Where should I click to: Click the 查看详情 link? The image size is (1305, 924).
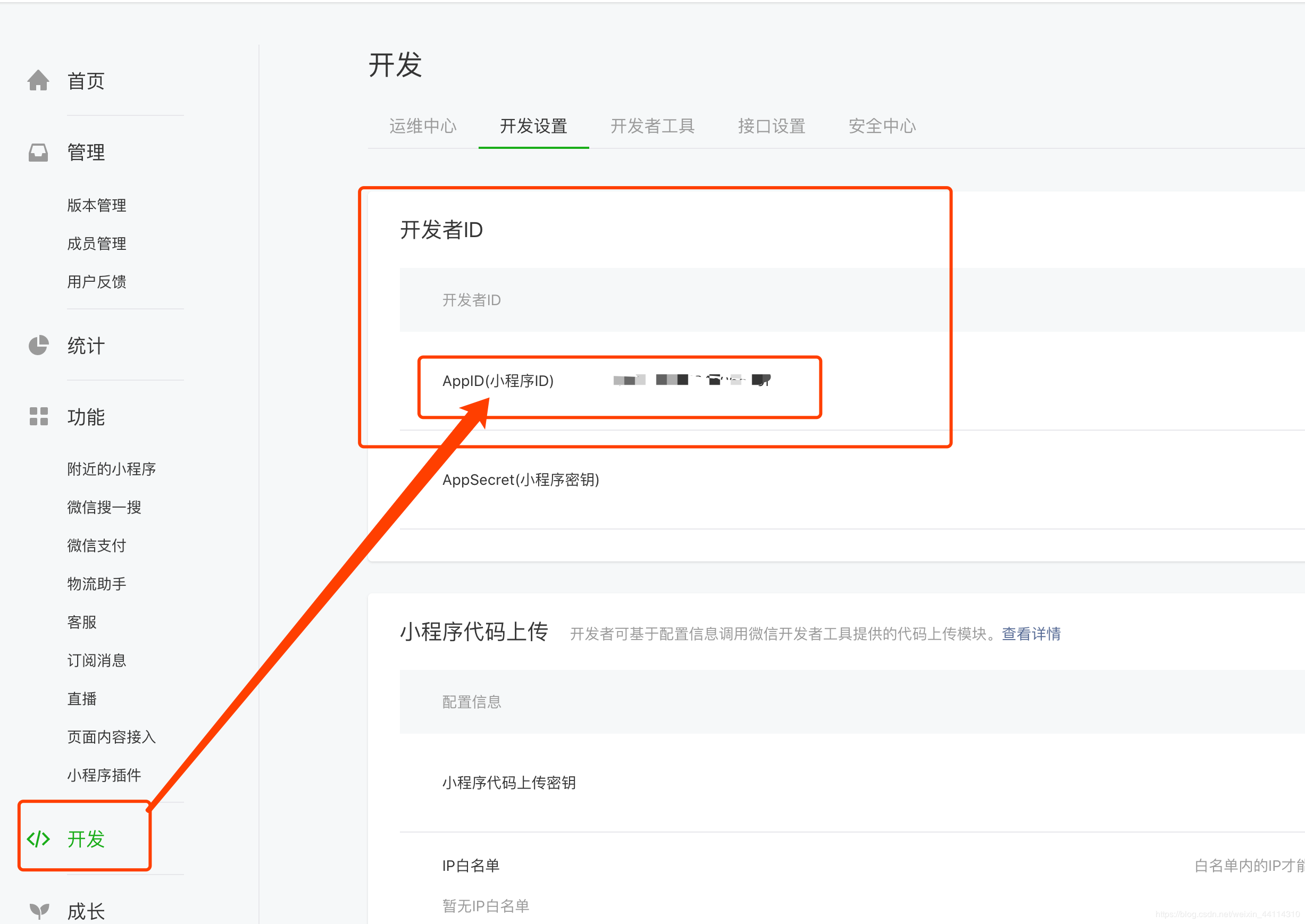[x=1031, y=633]
